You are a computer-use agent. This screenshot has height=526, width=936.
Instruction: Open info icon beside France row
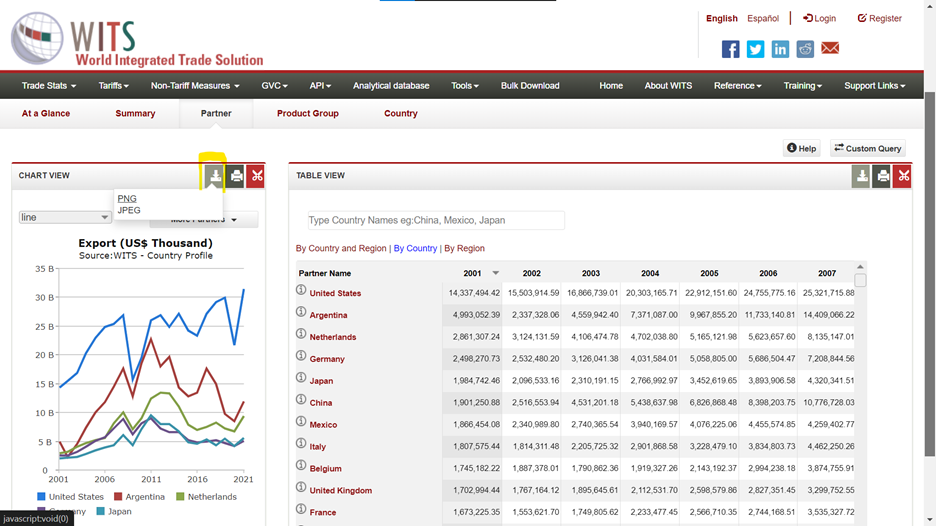[x=301, y=509]
